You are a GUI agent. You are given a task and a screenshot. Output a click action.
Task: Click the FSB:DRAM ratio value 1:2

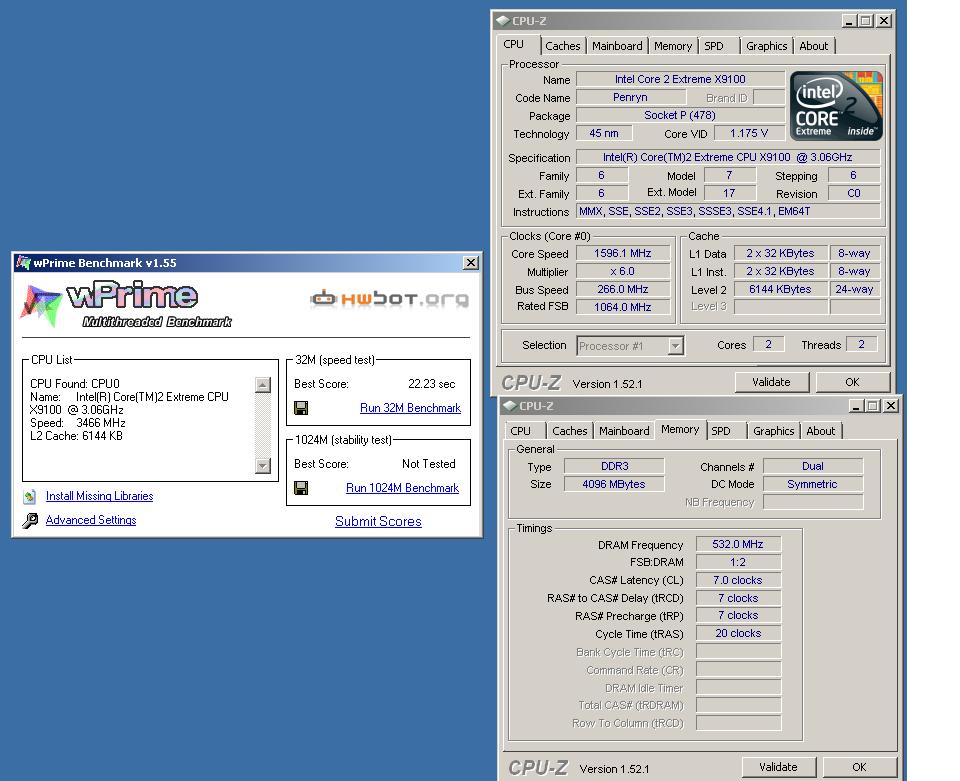738,562
